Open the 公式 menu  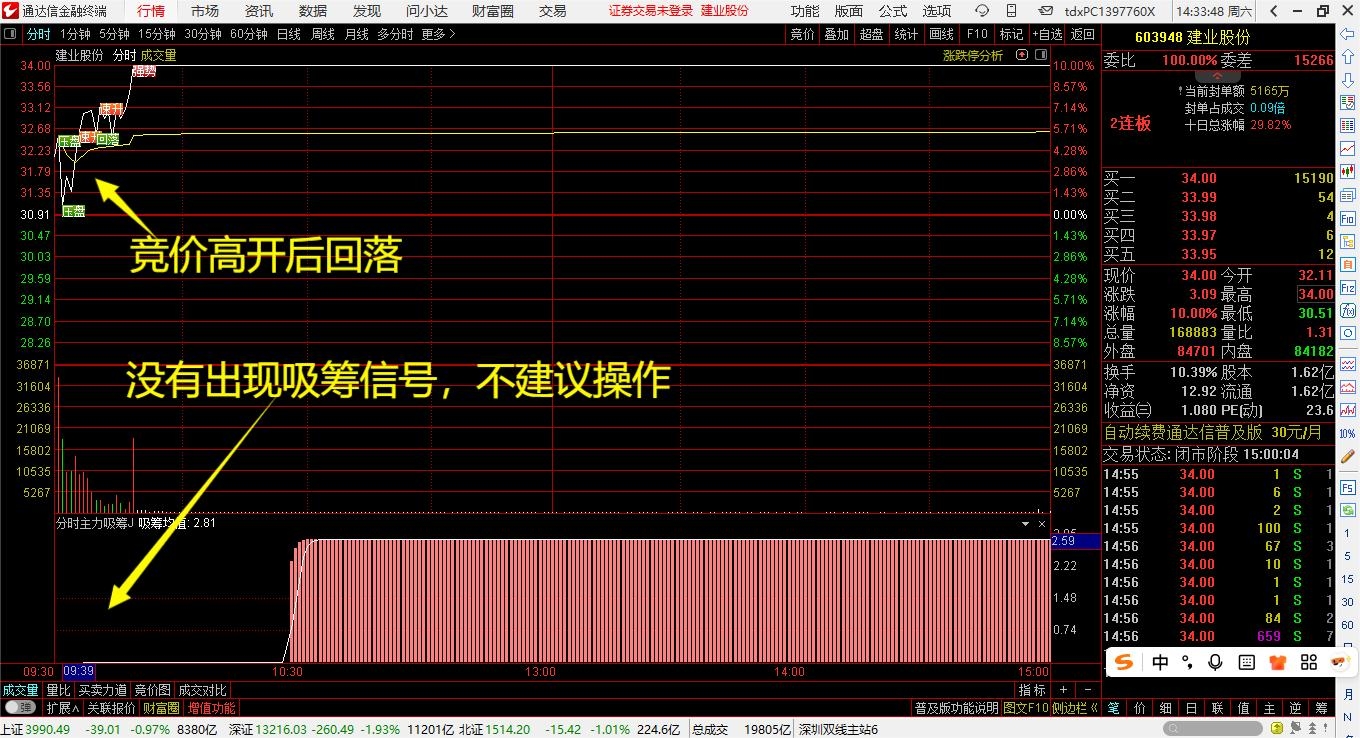(x=892, y=11)
